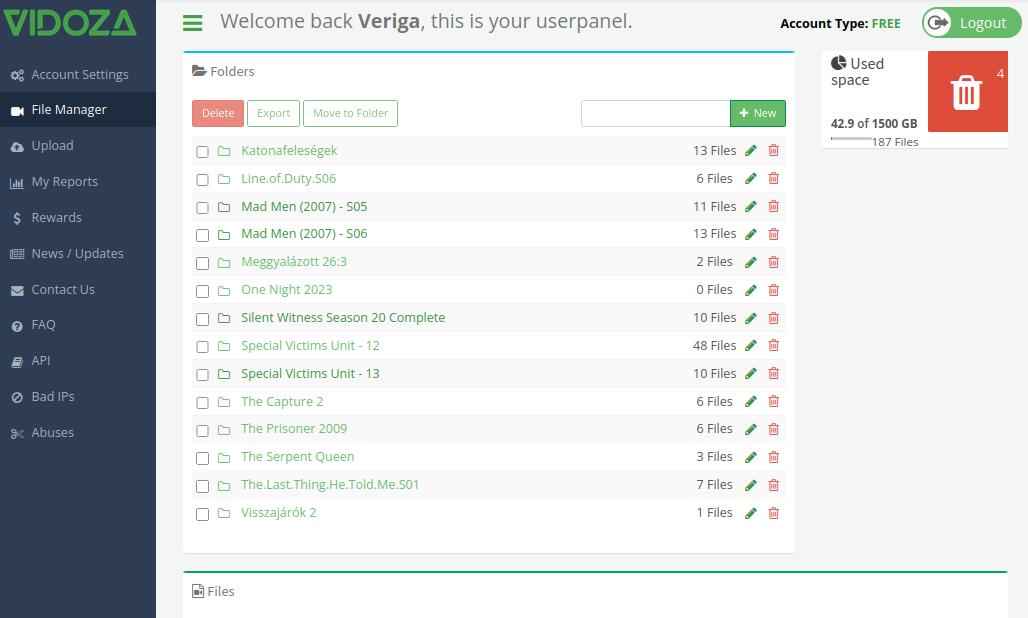Click pencil icon for The Capture 2
Screen dimensions: 1028x618
[751, 402]
